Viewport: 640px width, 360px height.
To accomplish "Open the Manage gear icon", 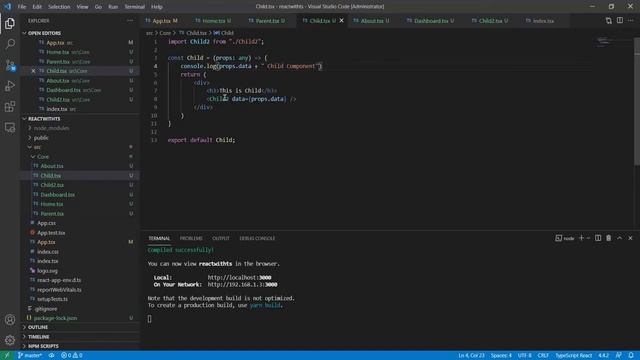I will (x=10, y=340).
